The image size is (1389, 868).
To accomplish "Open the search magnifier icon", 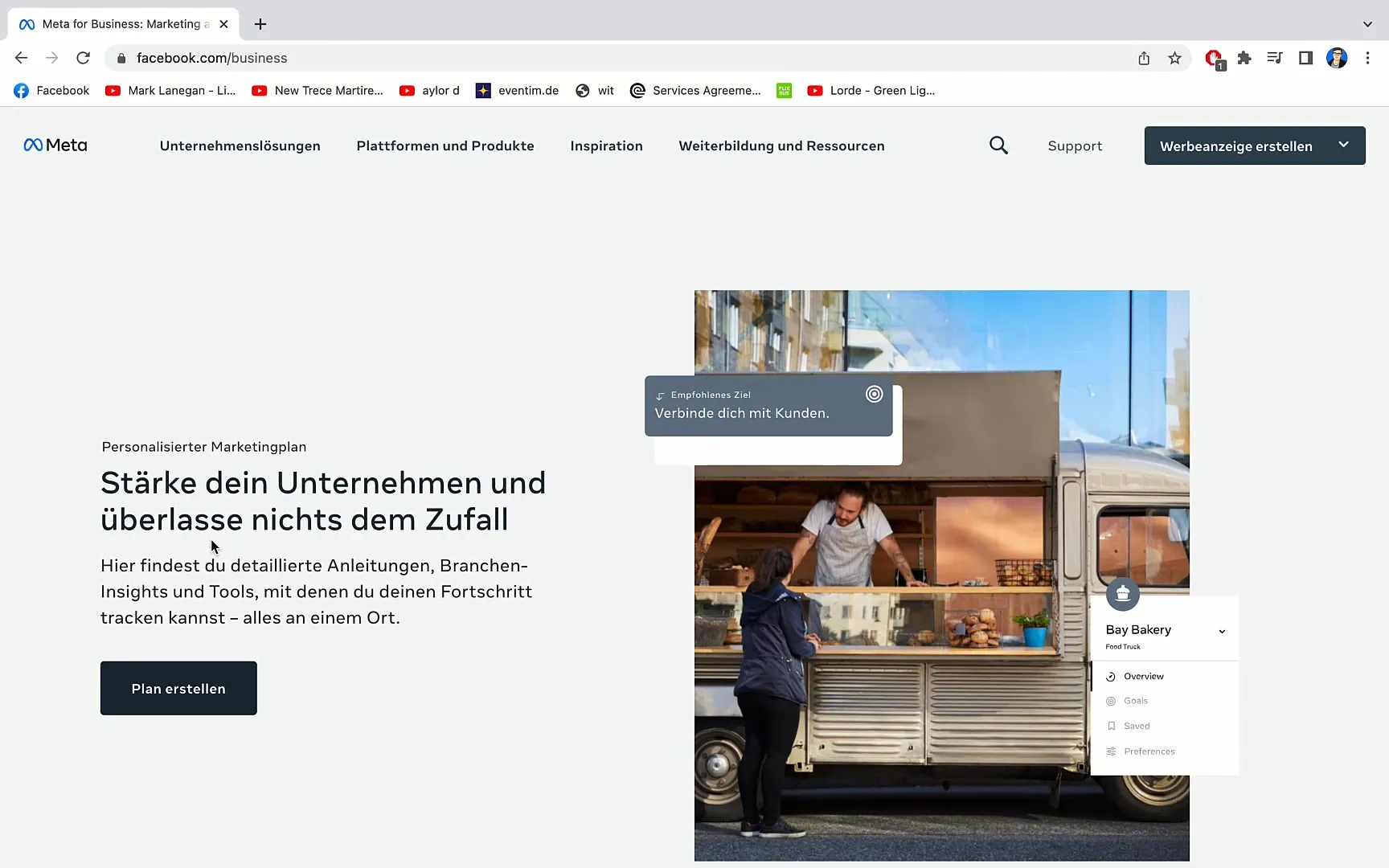I will pyautogui.click(x=998, y=145).
